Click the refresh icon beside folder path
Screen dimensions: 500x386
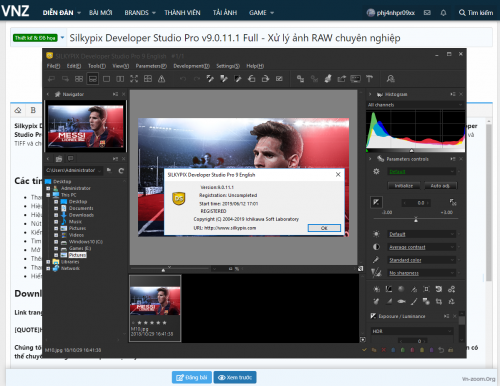pos(121,171)
